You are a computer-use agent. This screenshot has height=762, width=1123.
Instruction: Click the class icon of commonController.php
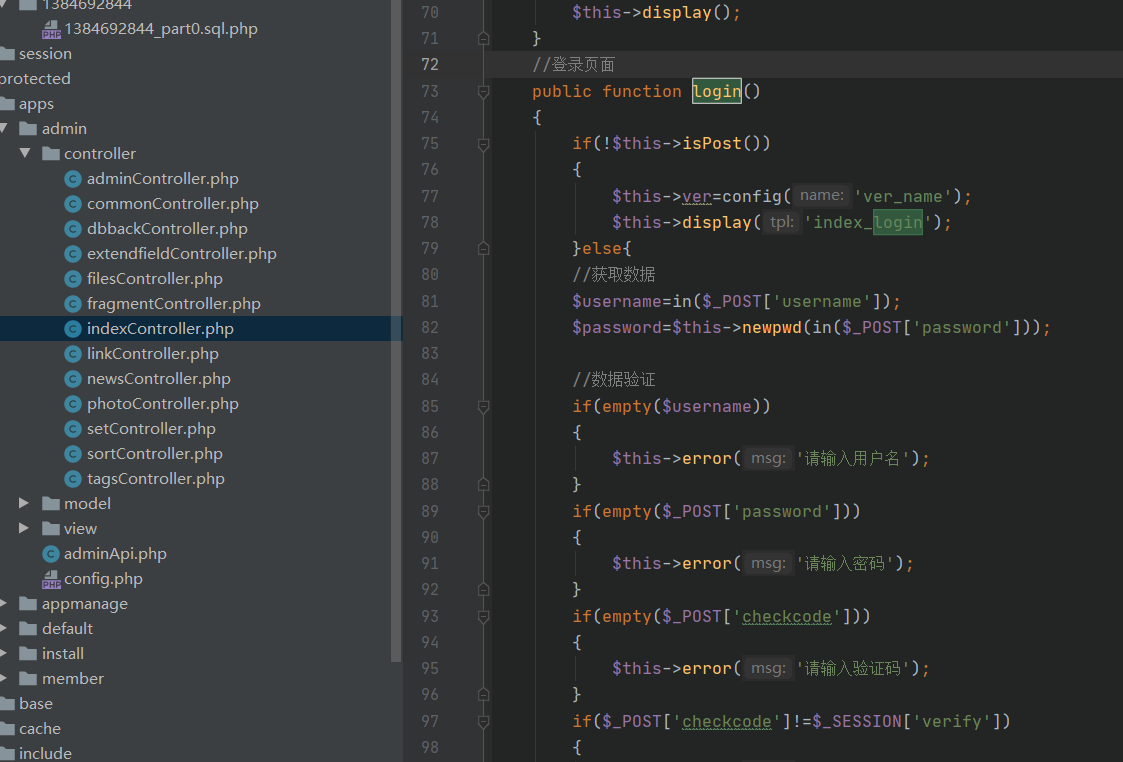(x=72, y=204)
